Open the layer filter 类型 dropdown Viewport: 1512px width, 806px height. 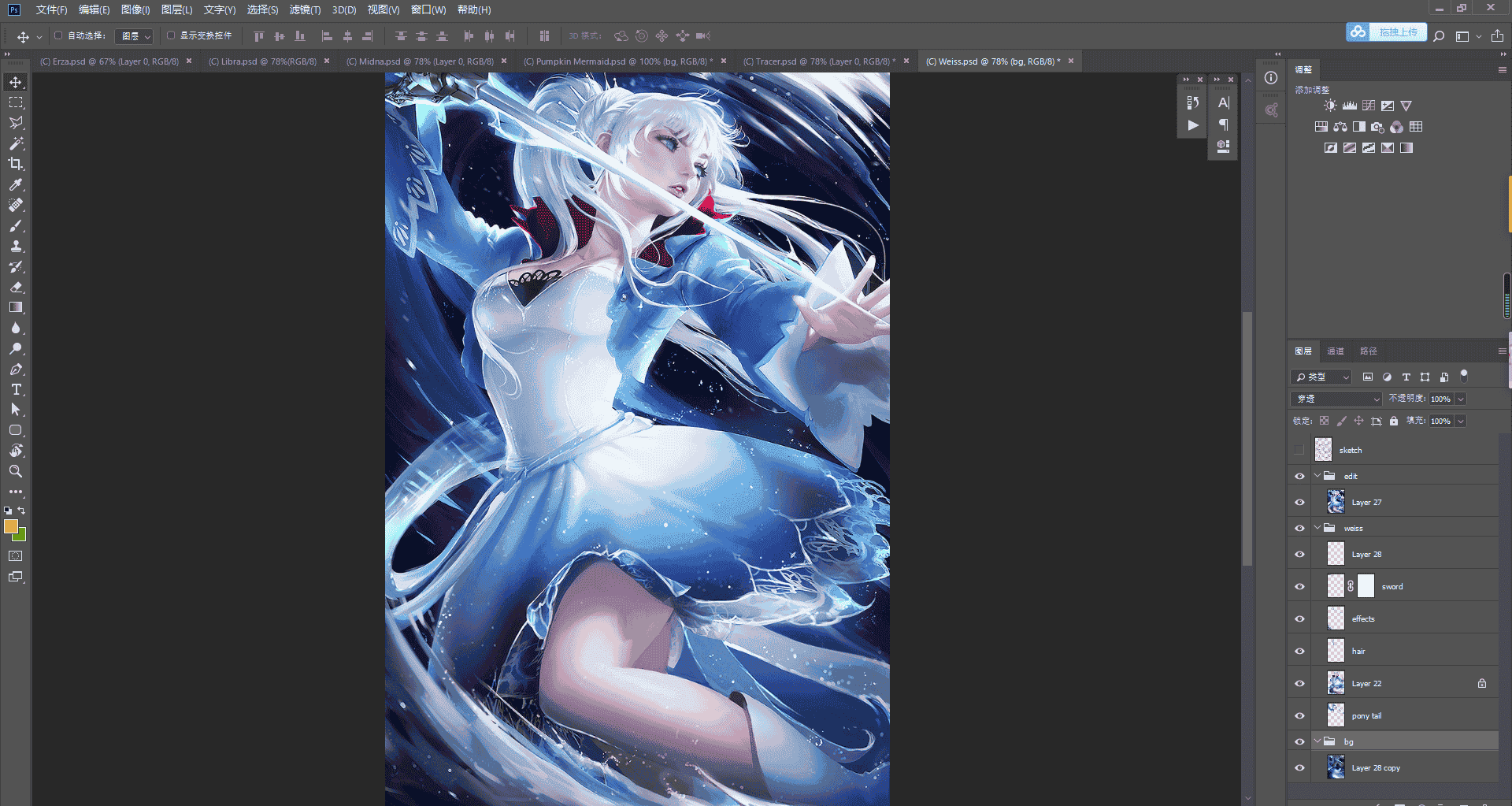(1321, 377)
